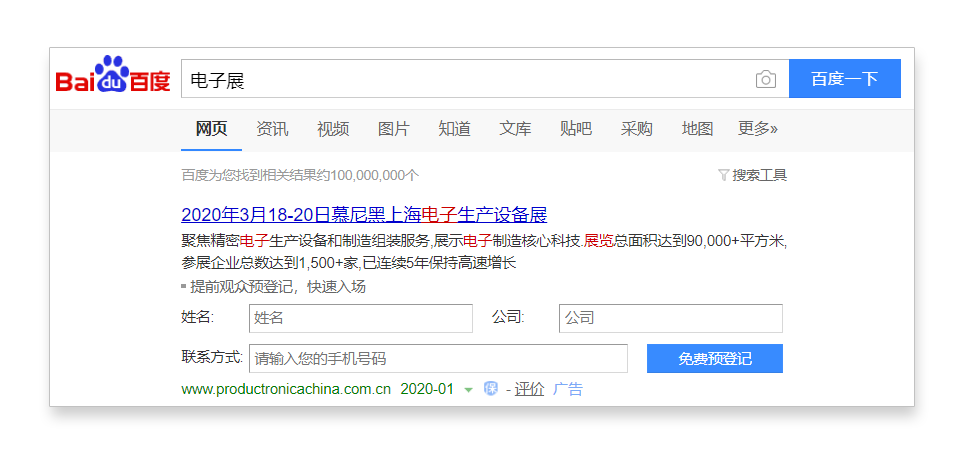
Task: Click the filter icon beside 搜索工具
Action: pyautogui.click(x=724, y=175)
